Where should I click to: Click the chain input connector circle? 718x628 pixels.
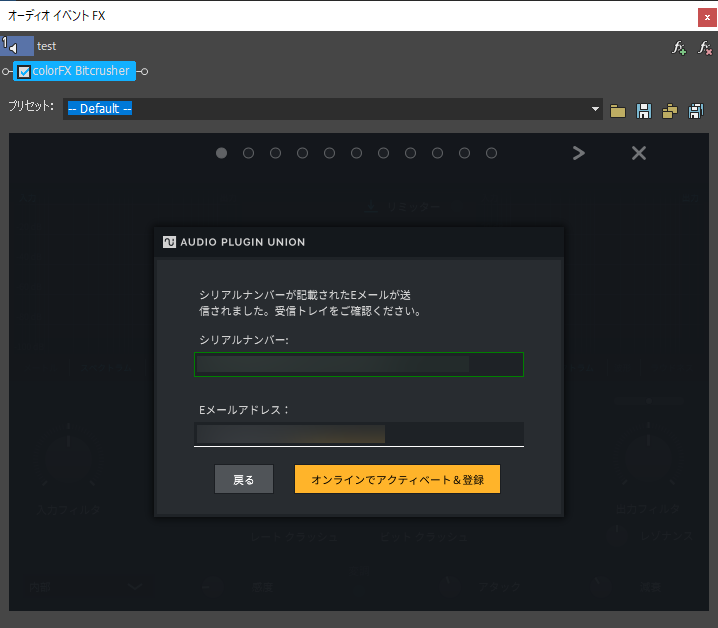point(5,71)
